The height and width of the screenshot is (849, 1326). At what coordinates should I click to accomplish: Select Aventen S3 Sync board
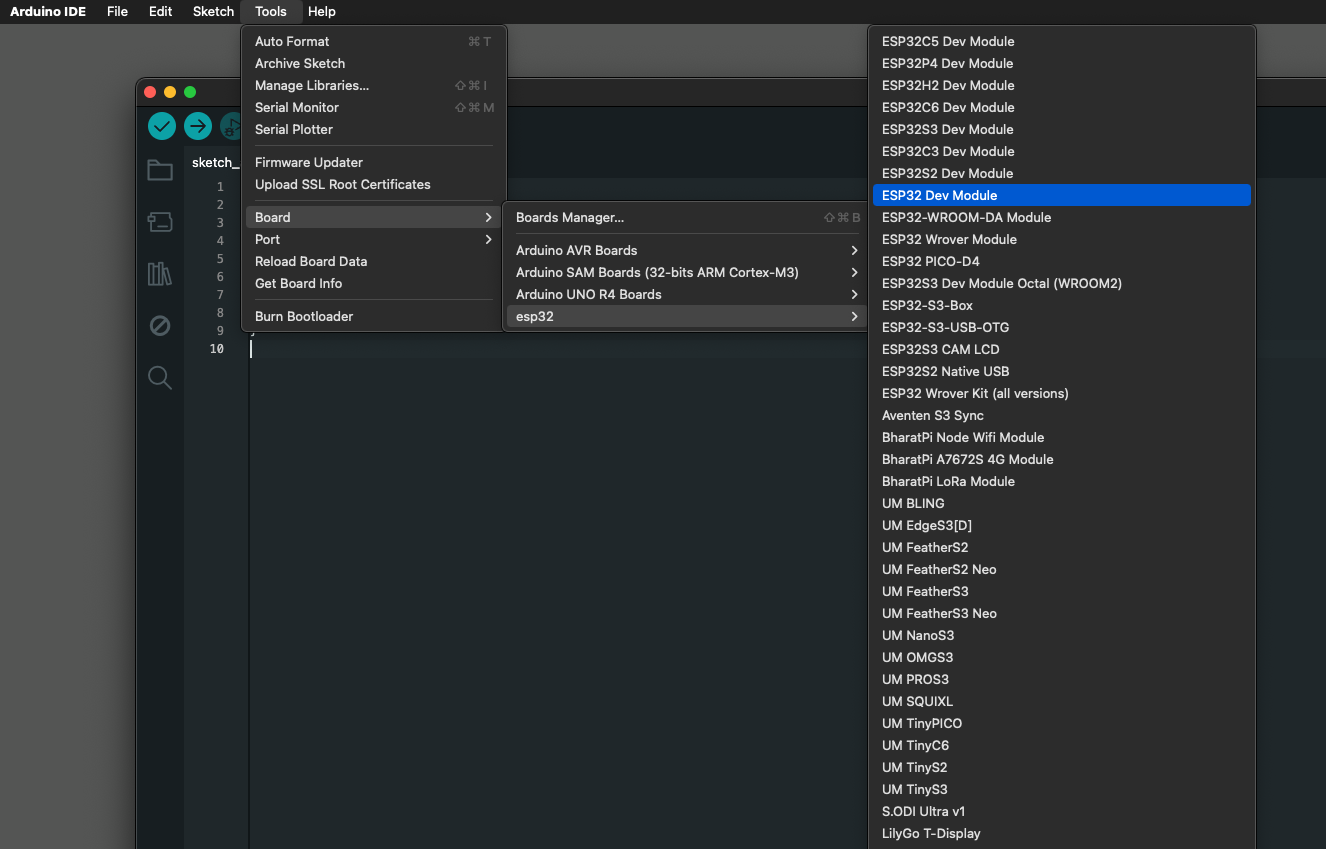[1062, 415]
